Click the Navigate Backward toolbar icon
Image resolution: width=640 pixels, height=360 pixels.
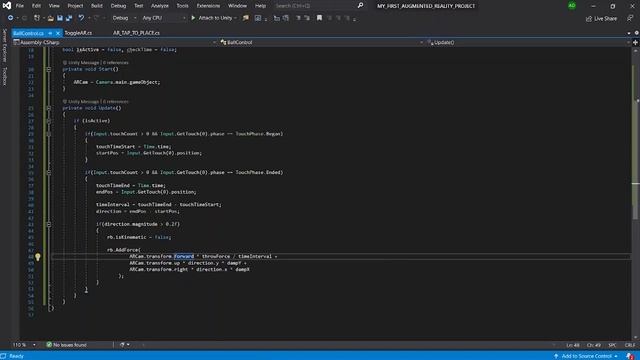(x=10, y=18)
